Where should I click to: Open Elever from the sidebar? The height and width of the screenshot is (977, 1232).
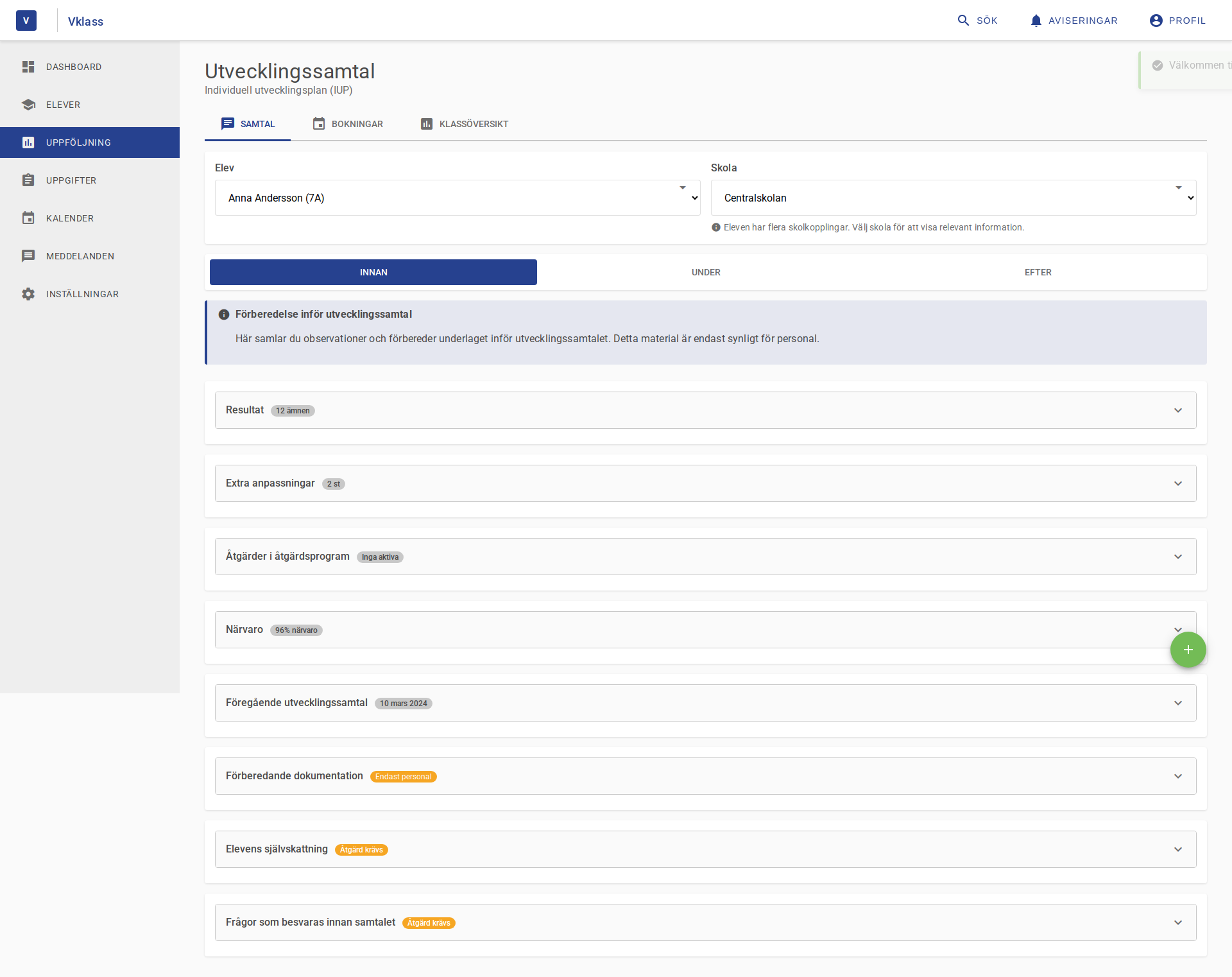click(28, 104)
